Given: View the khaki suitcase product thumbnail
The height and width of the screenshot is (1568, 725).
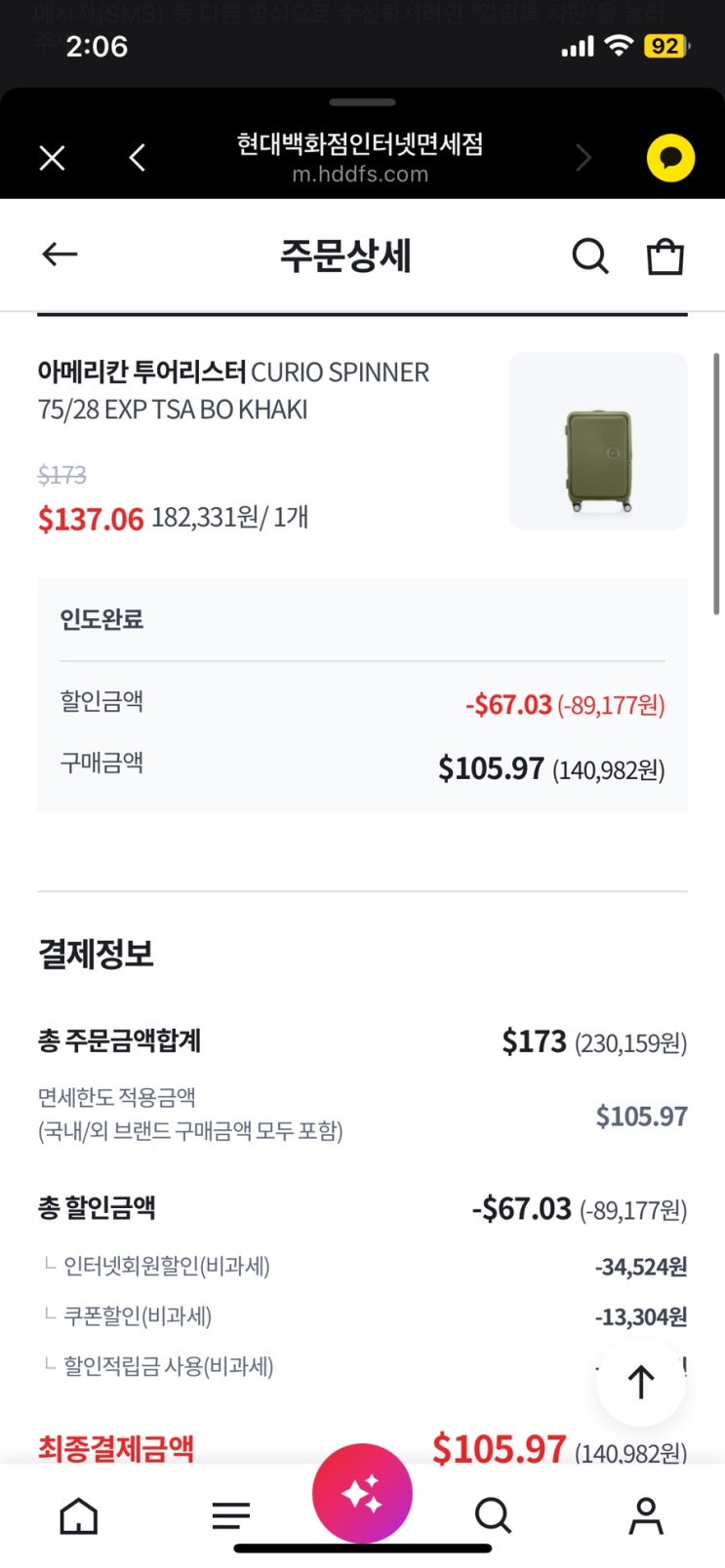Looking at the screenshot, I should click(598, 441).
